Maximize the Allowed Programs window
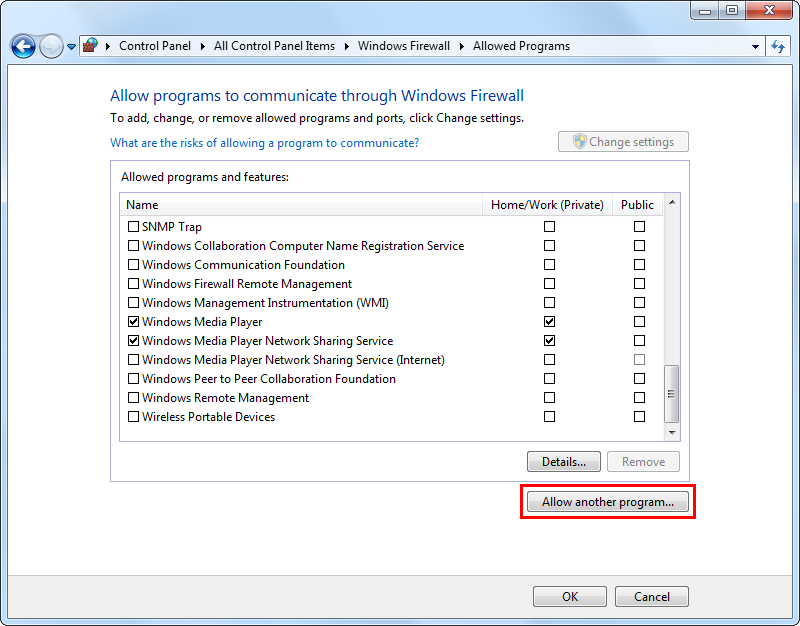This screenshot has width=800, height=626. (732, 10)
